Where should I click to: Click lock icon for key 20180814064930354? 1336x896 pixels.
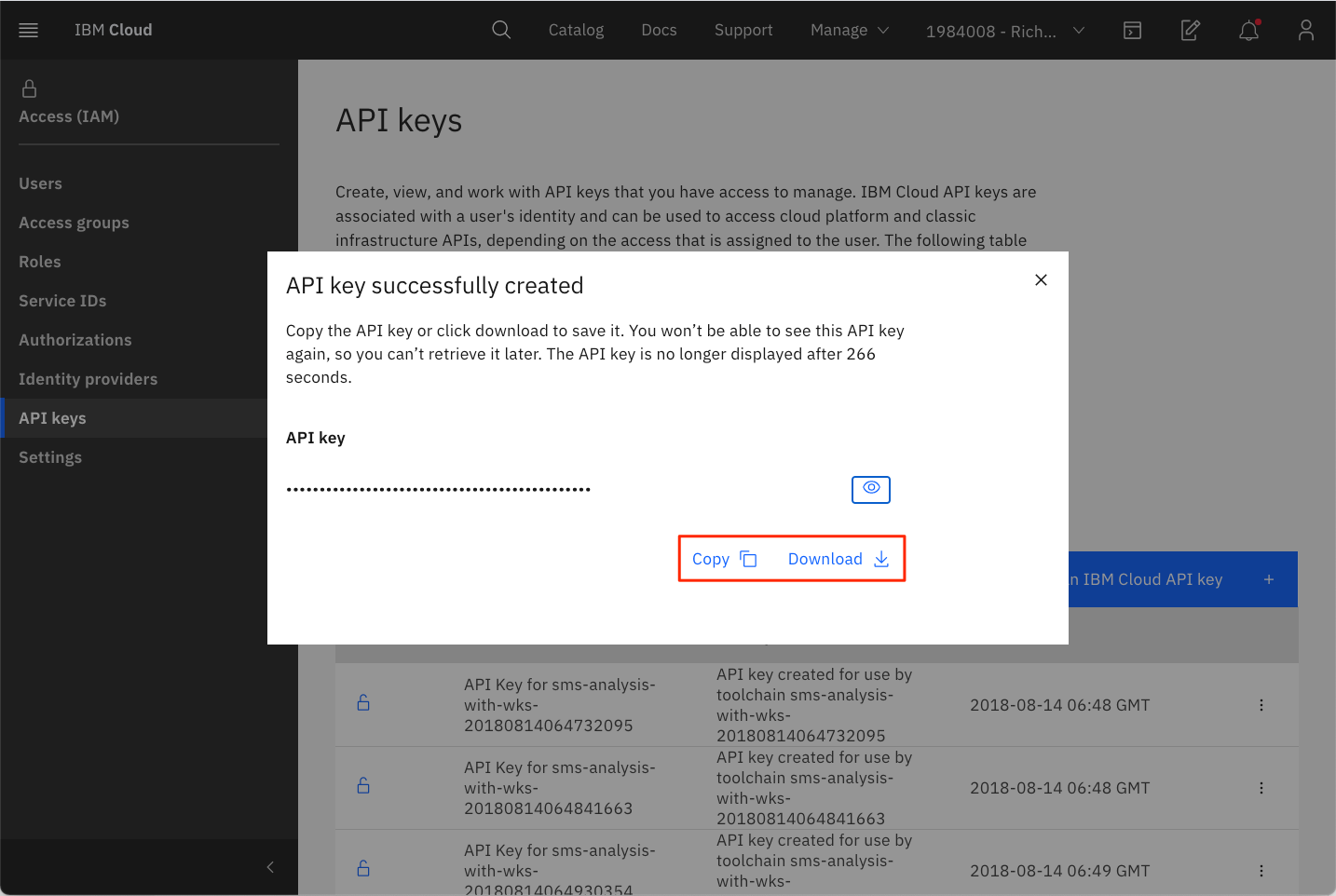(363, 869)
